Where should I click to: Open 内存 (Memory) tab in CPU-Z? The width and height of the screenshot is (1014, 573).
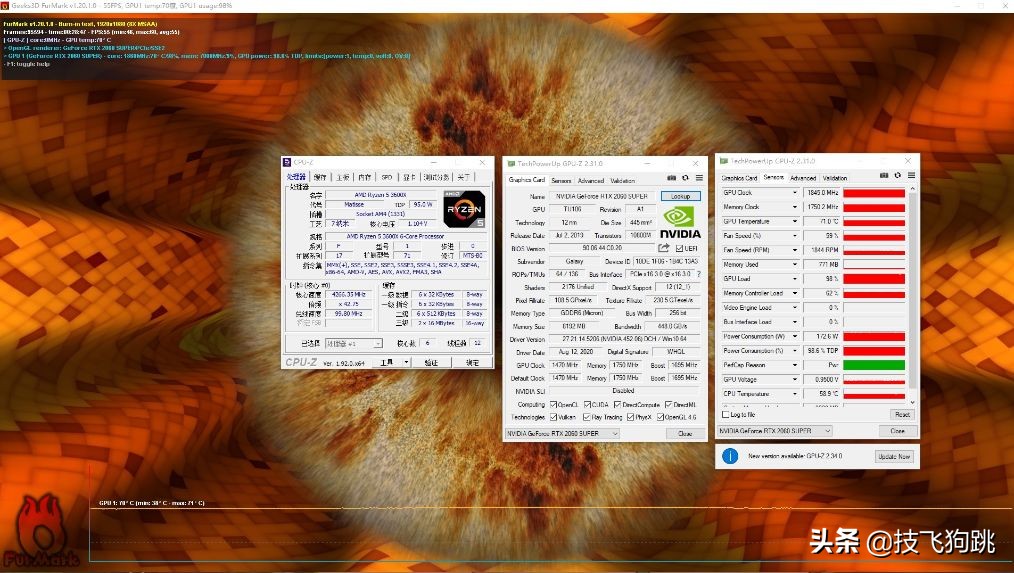(x=365, y=177)
